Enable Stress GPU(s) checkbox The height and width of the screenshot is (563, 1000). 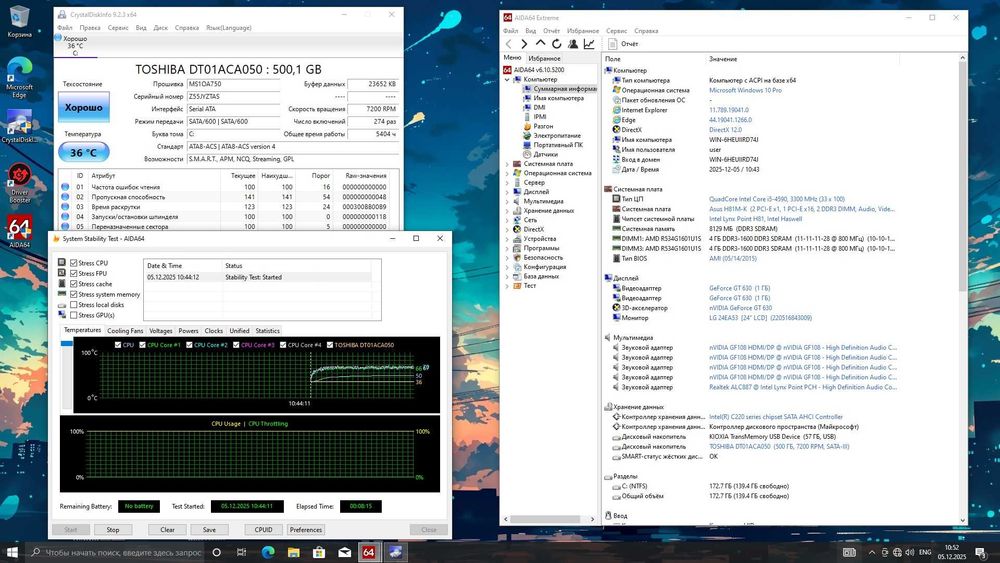73,315
